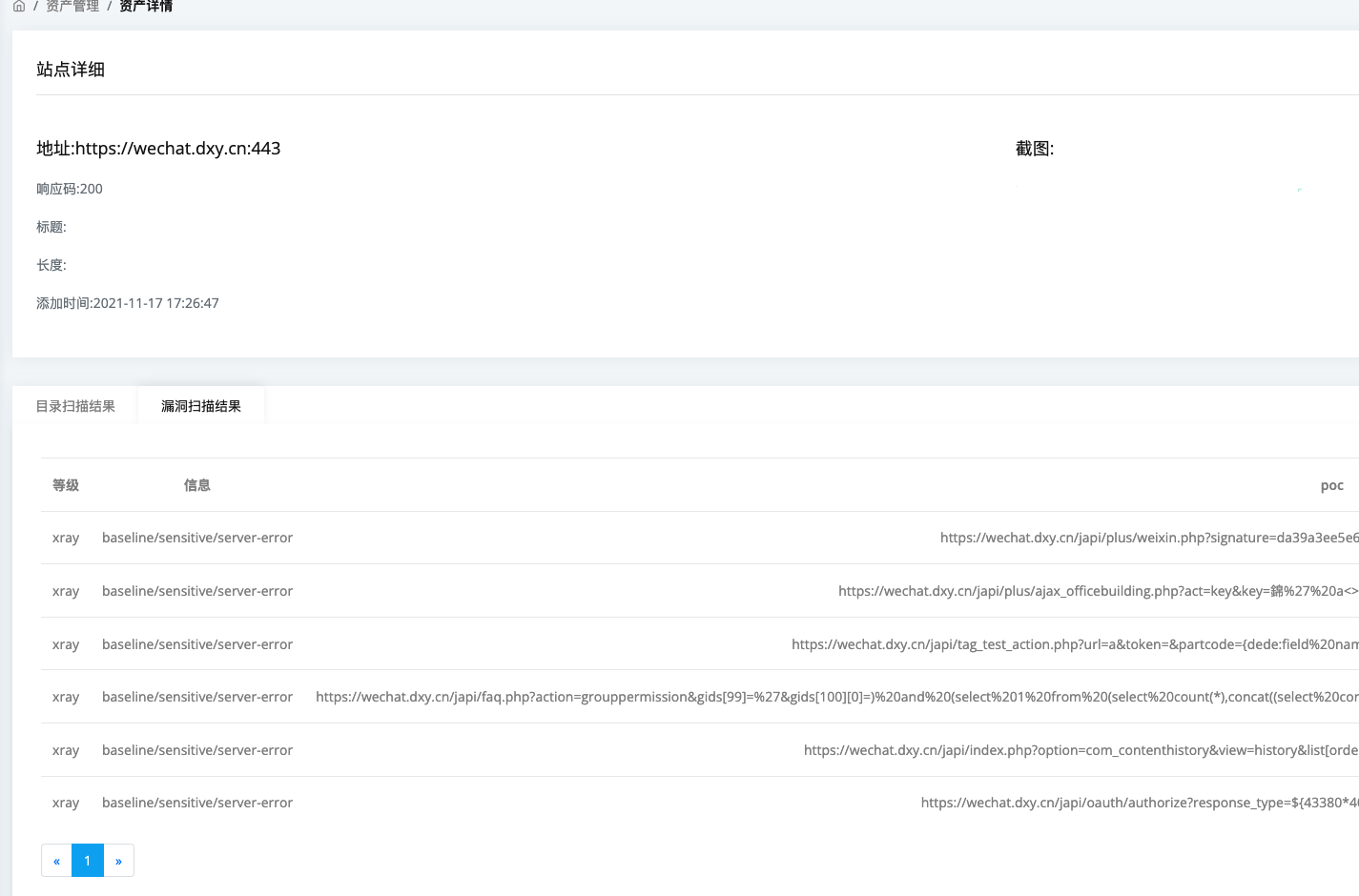Click 资产详情 breadcrumb item
This screenshot has width=1359, height=896.
pos(146,6)
